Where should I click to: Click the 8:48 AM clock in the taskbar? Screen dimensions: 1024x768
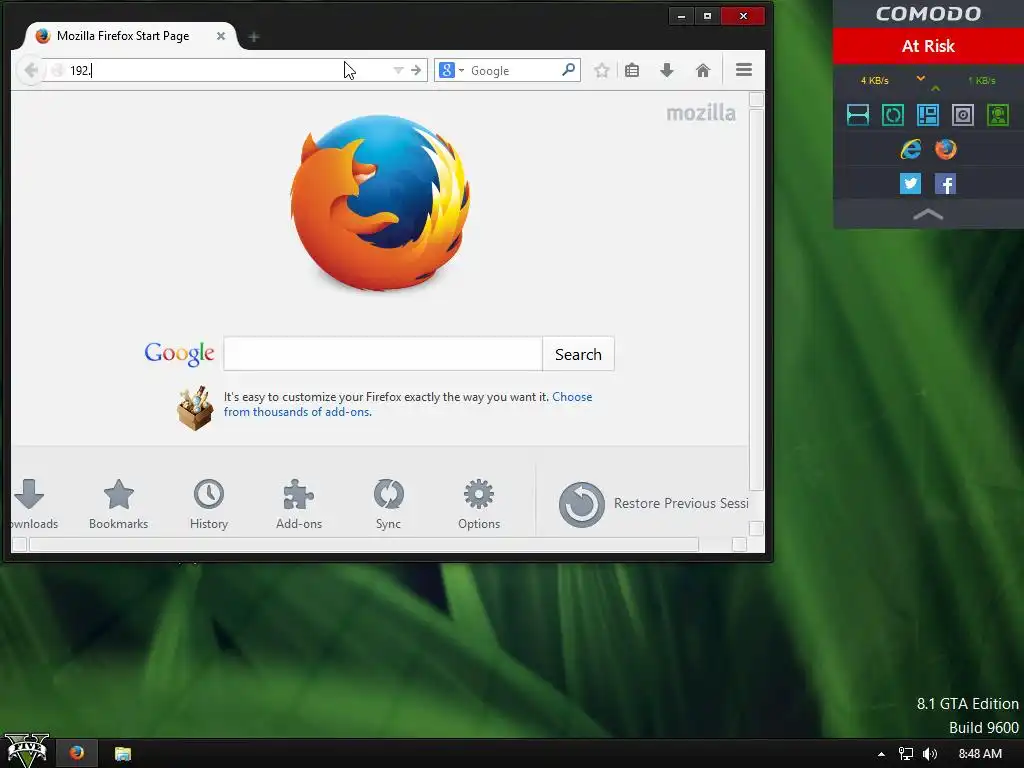click(x=980, y=754)
